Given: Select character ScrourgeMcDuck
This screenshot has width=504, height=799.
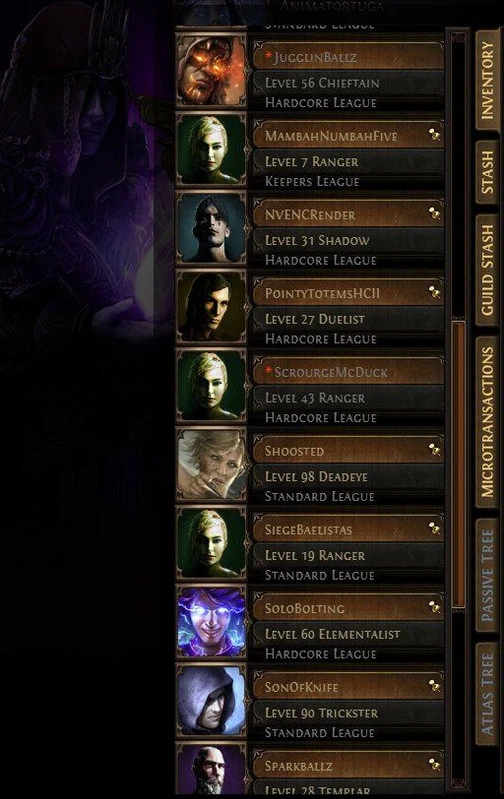Looking at the screenshot, I should tap(349, 371).
